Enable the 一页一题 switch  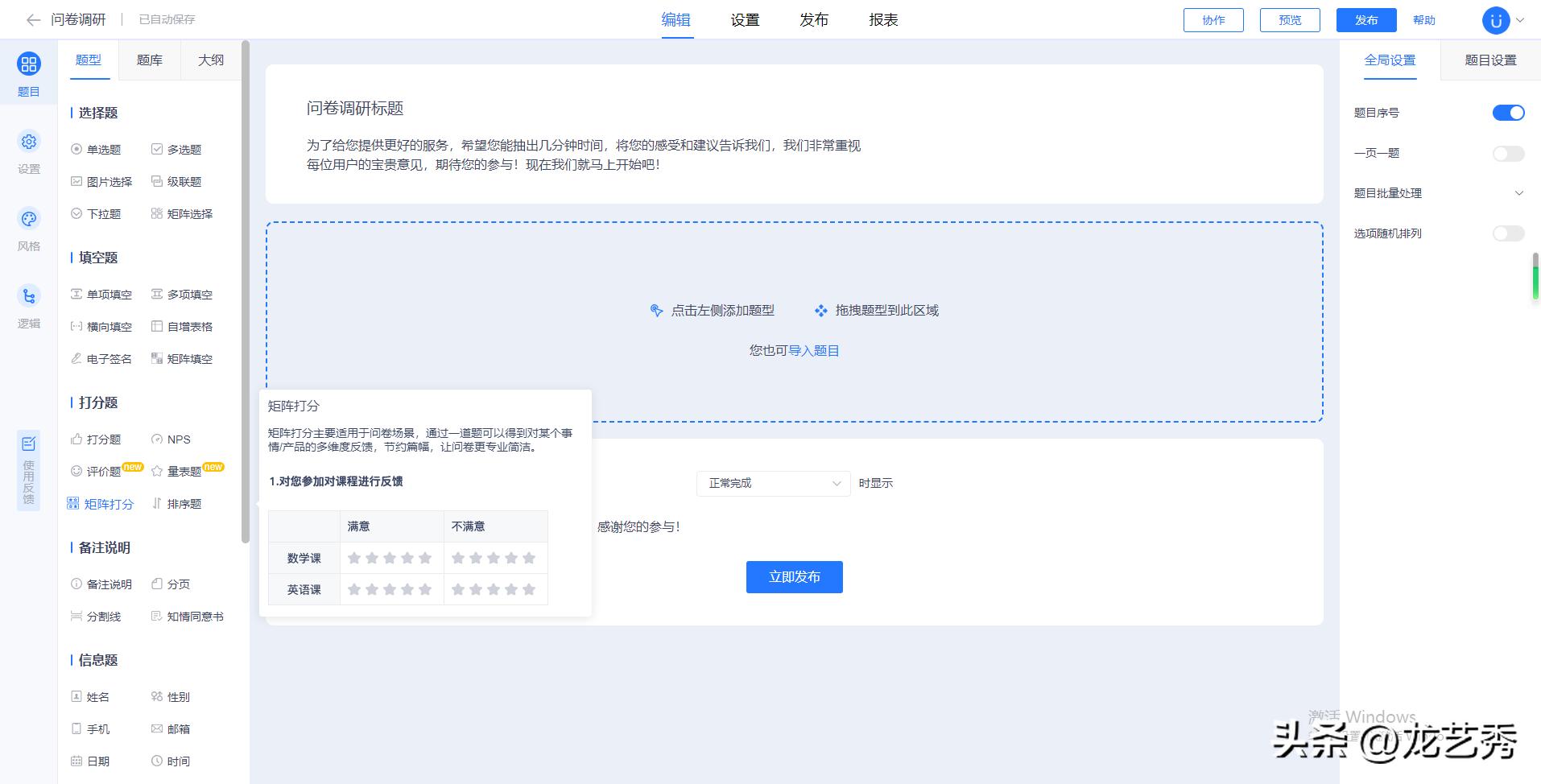click(x=1506, y=153)
